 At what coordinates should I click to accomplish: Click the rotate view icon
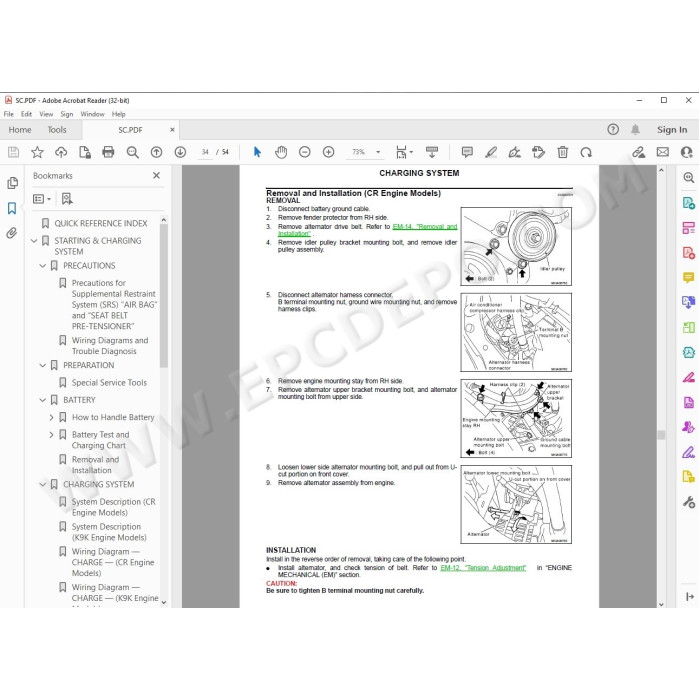(586, 152)
